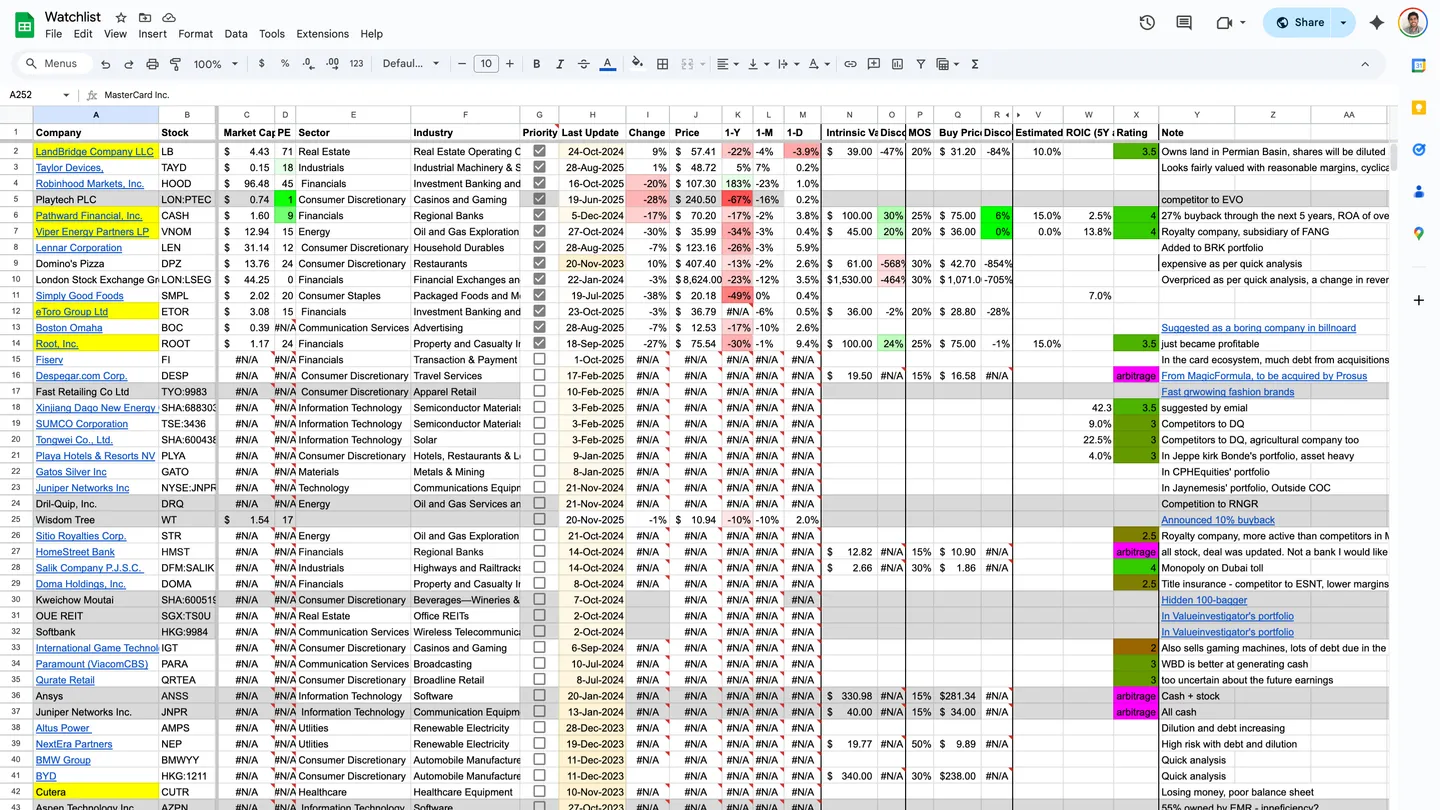This screenshot has height=810, width=1440.
Task: Expand the Share options arrow
Action: [x=1343, y=23]
